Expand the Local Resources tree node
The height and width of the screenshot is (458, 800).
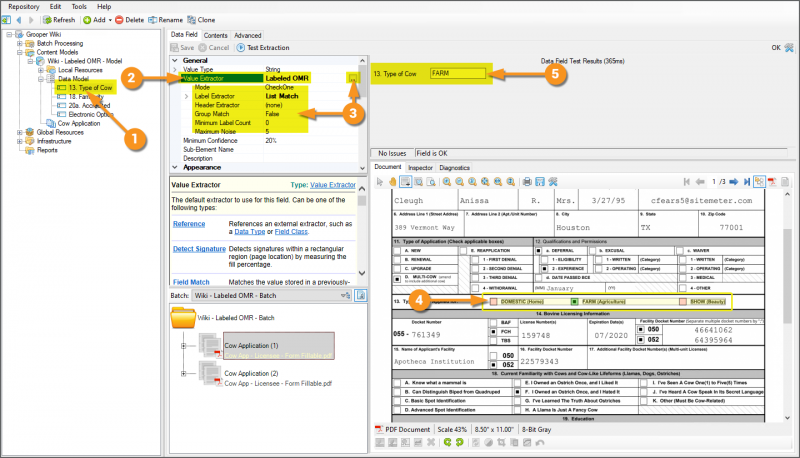pyautogui.click(x=41, y=70)
